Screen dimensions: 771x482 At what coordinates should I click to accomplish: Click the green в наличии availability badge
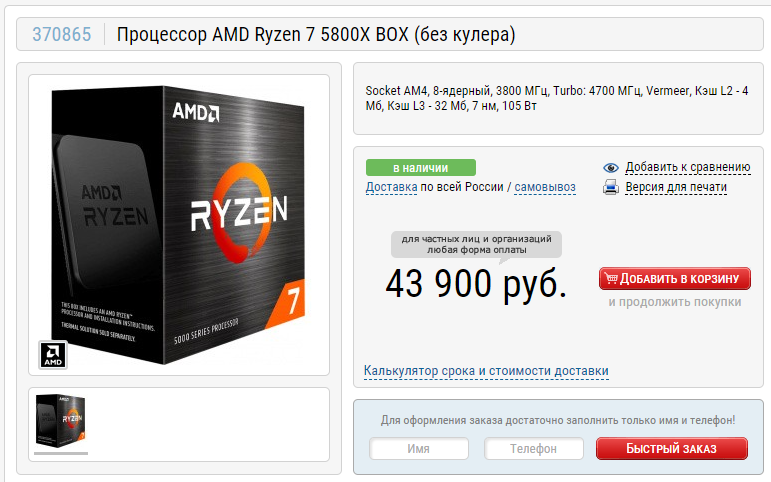click(421, 168)
